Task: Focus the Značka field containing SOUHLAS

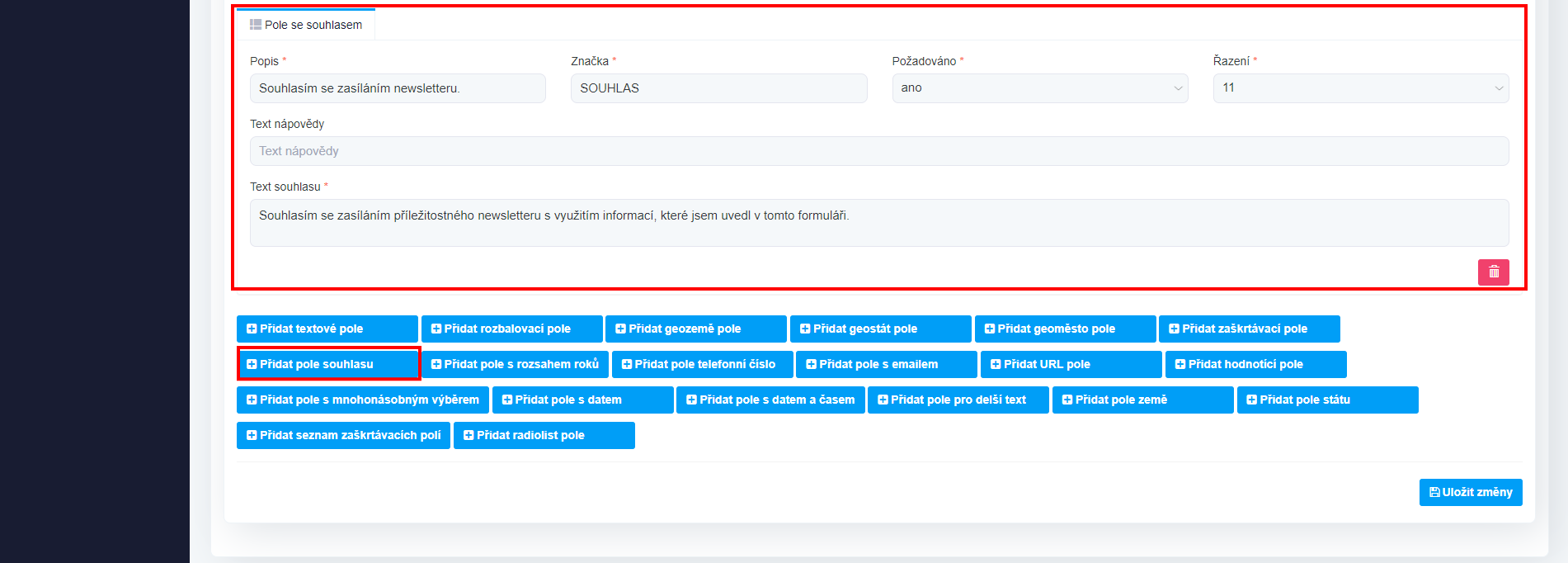Action: pos(718,88)
